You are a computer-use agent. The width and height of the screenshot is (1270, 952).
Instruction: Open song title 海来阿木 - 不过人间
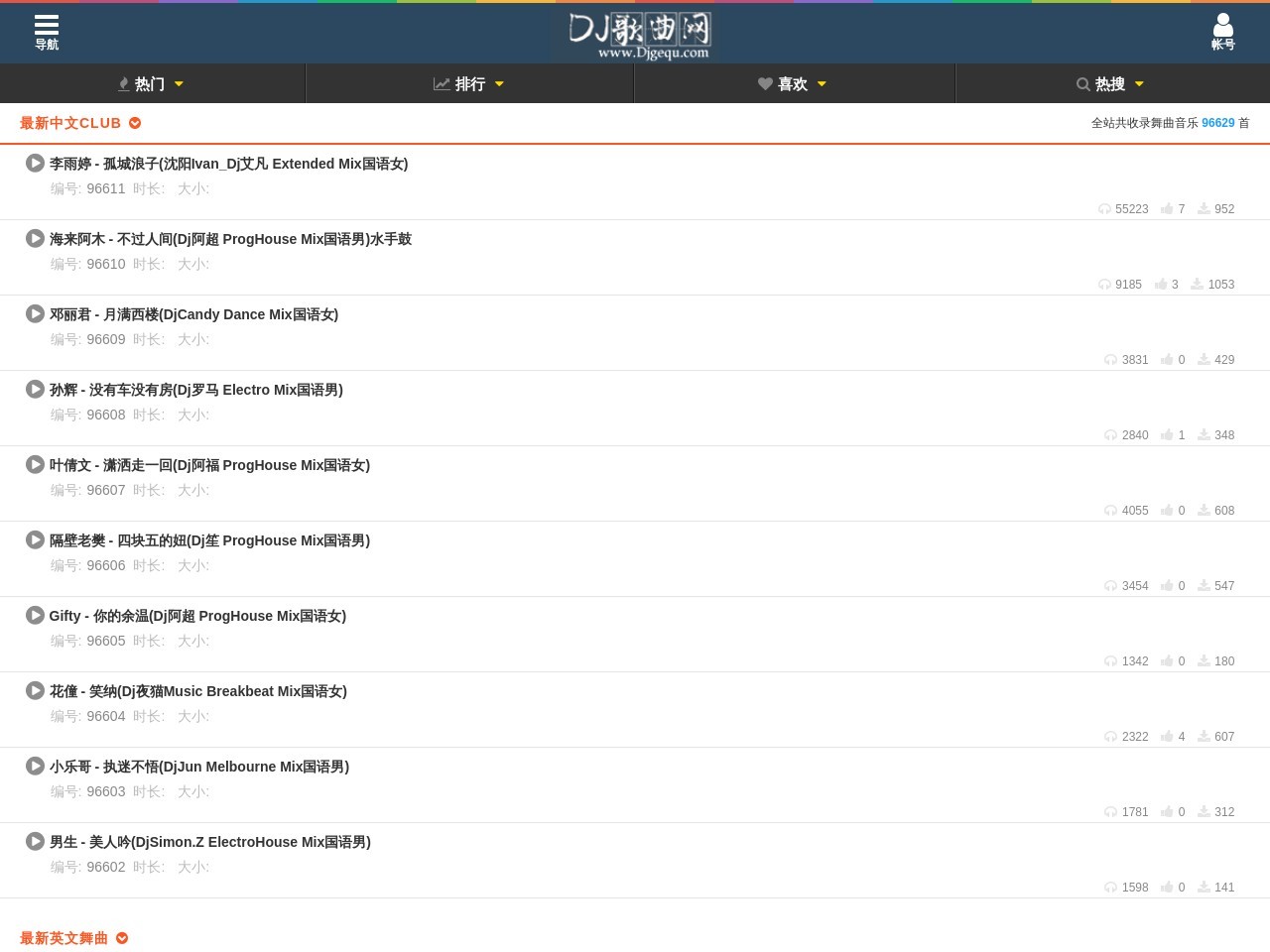[230, 239]
